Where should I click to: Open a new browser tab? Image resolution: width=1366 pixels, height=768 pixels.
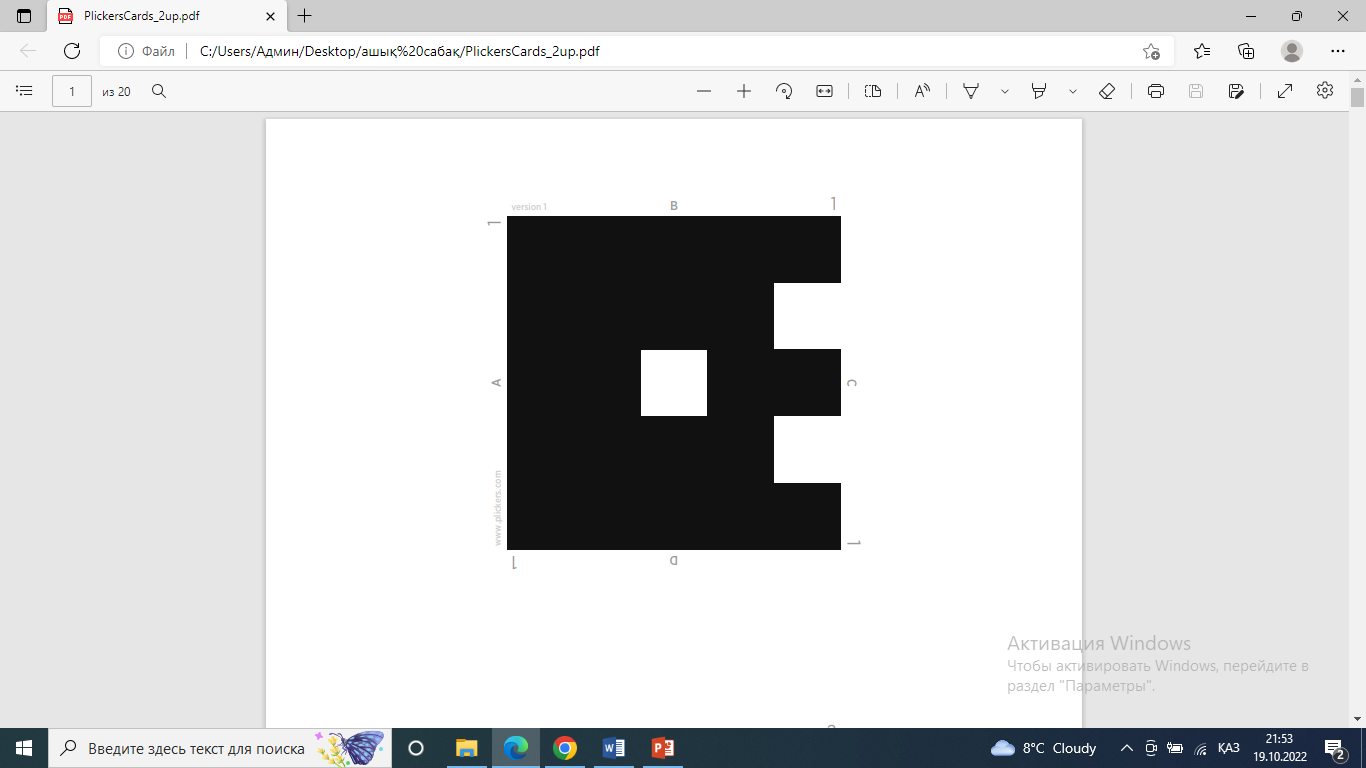tap(305, 16)
